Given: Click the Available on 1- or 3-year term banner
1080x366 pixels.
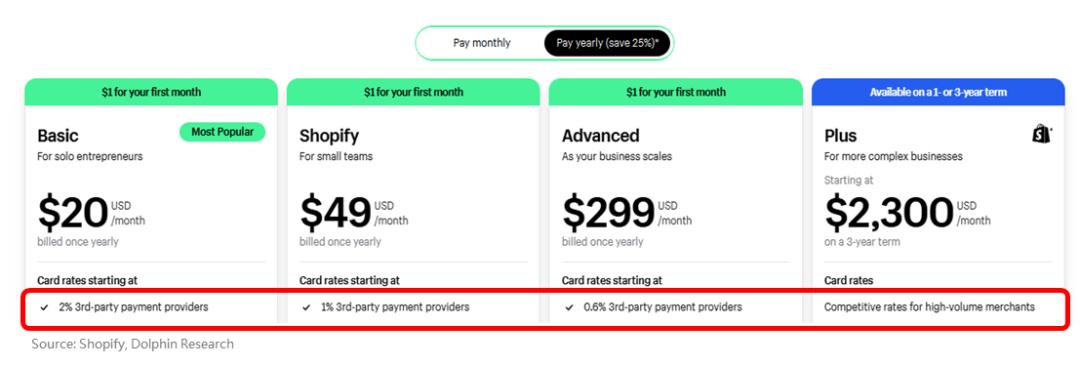Looking at the screenshot, I should (x=938, y=92).
